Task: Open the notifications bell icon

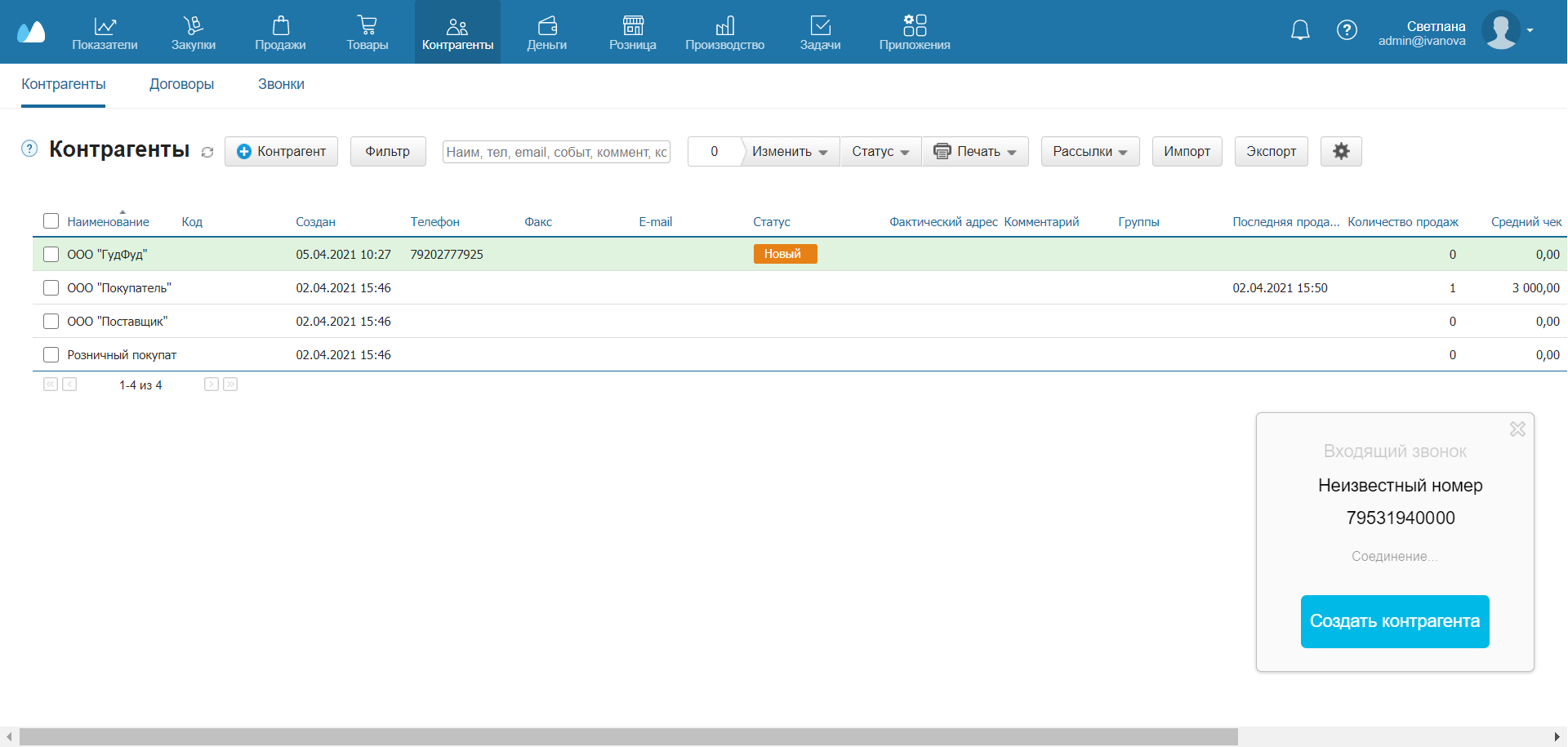Action: 1299,31
